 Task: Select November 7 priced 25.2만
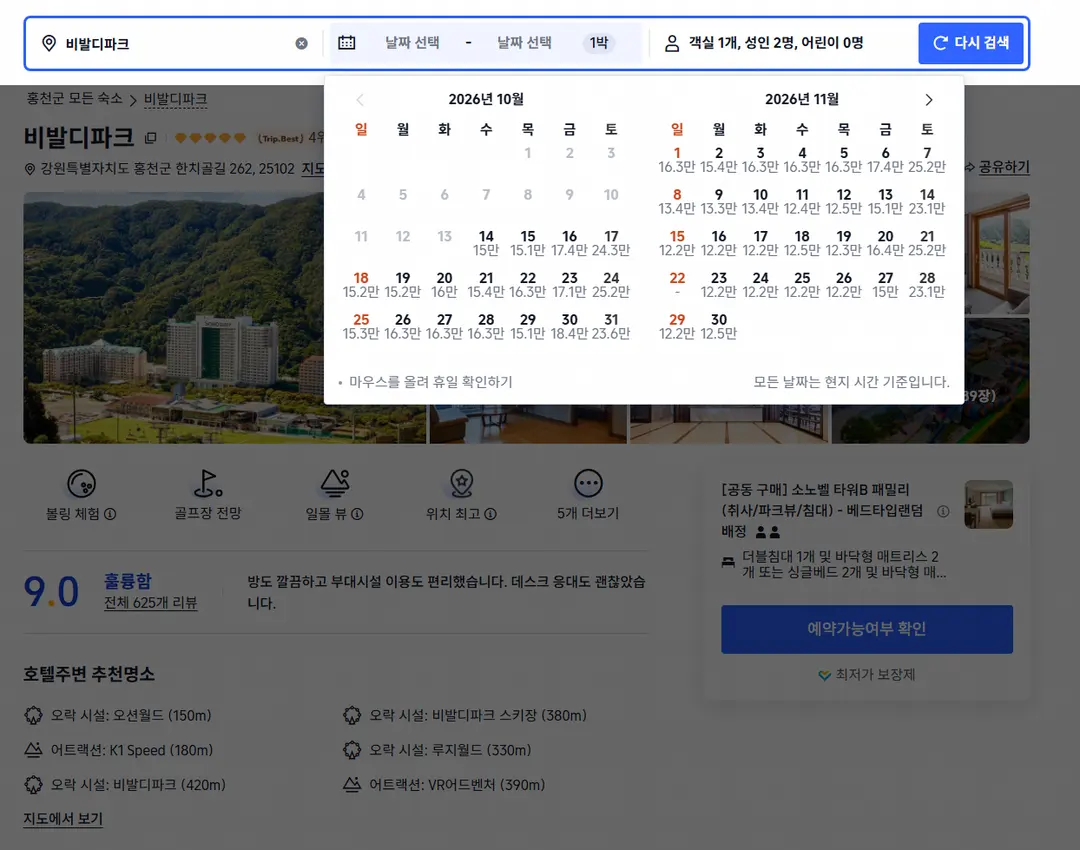[x=927, y=160]
